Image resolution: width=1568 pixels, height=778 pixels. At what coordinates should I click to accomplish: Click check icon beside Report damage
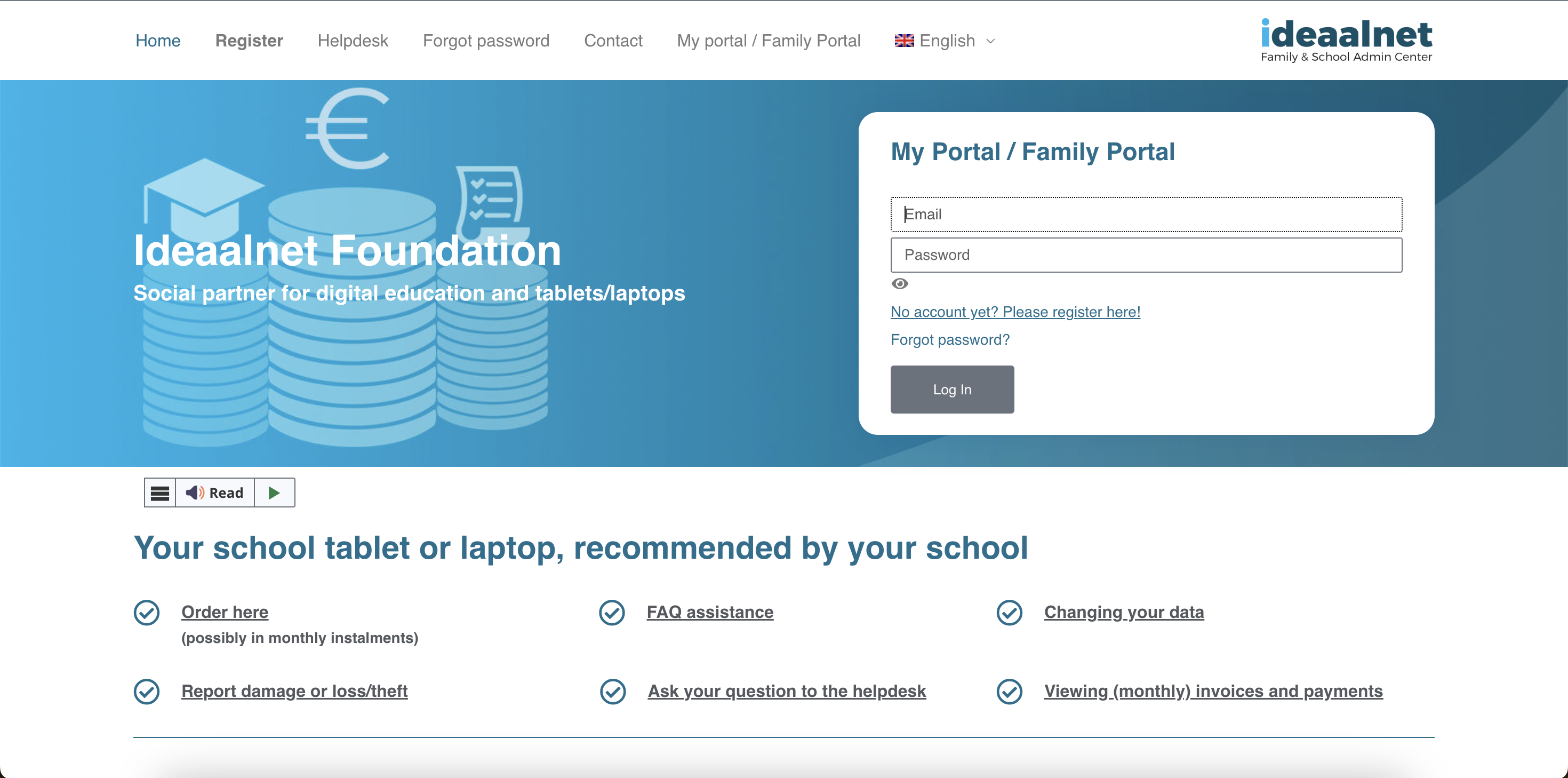147,692
